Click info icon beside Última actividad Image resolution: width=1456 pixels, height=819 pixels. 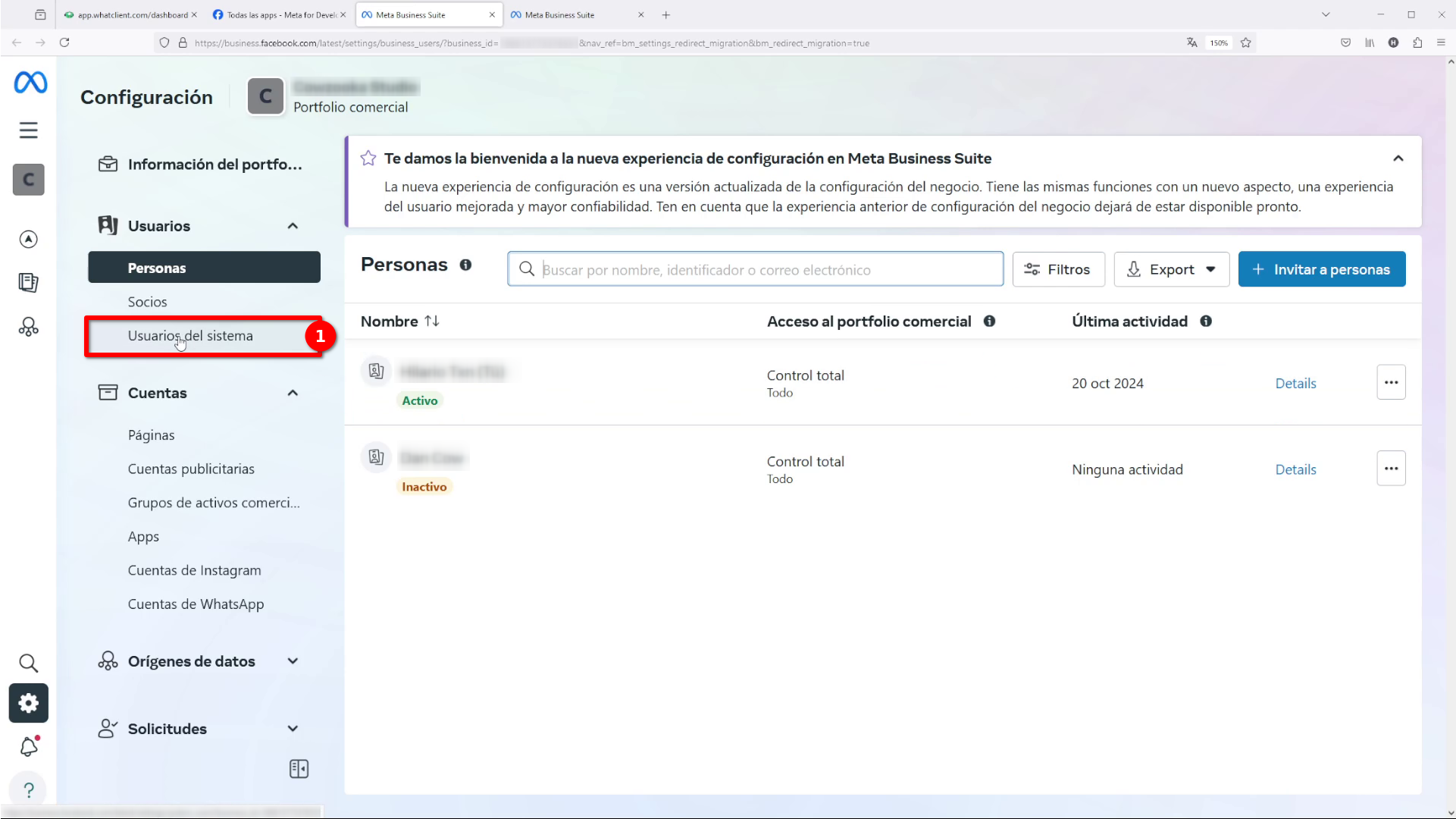(x=1206, y=322)
